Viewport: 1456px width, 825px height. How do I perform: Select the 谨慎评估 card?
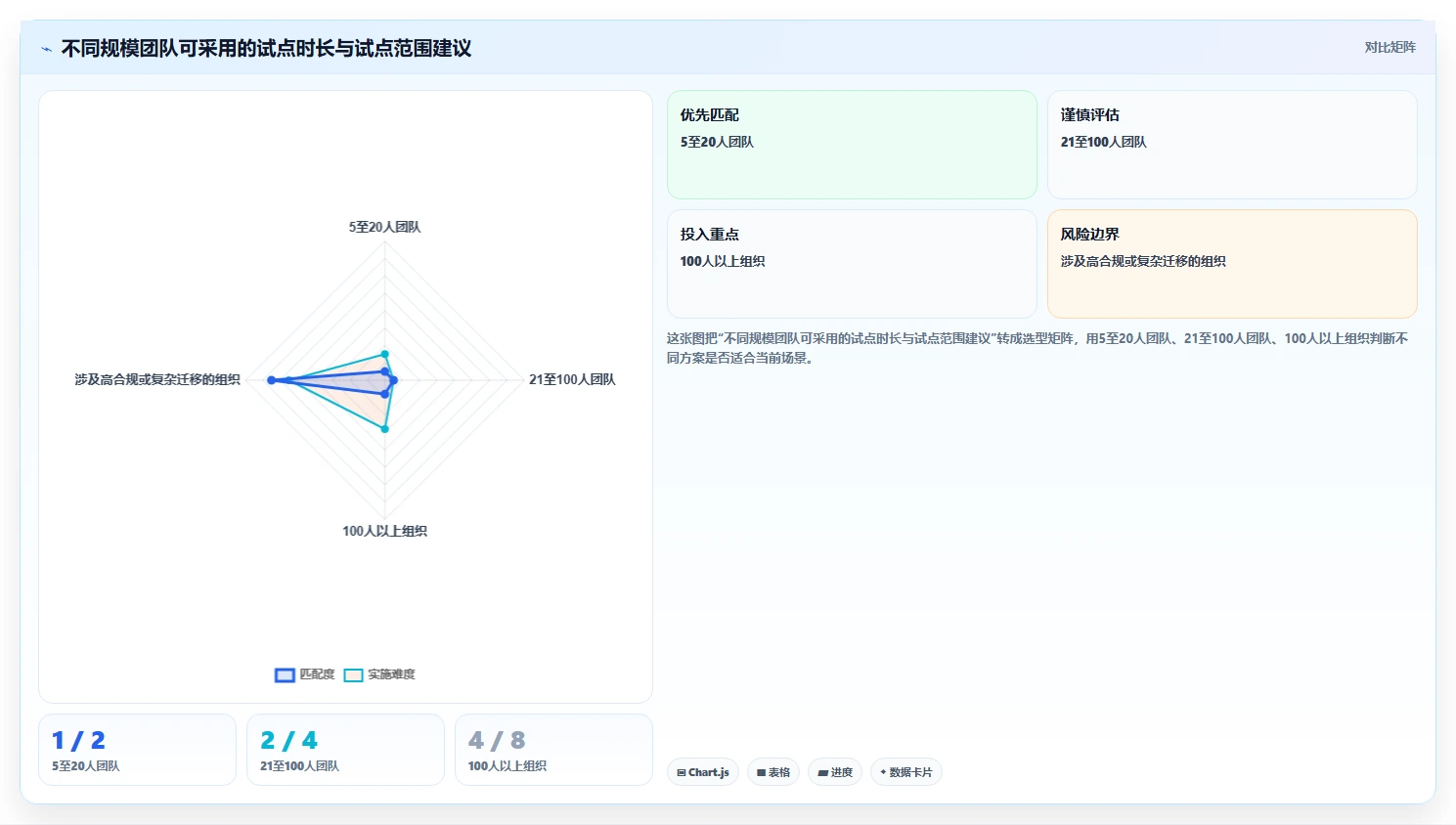(1232, 145)
